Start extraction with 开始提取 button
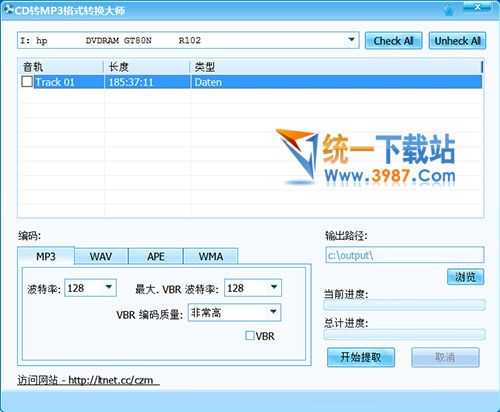Screen dimensions: 500x412 coord(361,357)
